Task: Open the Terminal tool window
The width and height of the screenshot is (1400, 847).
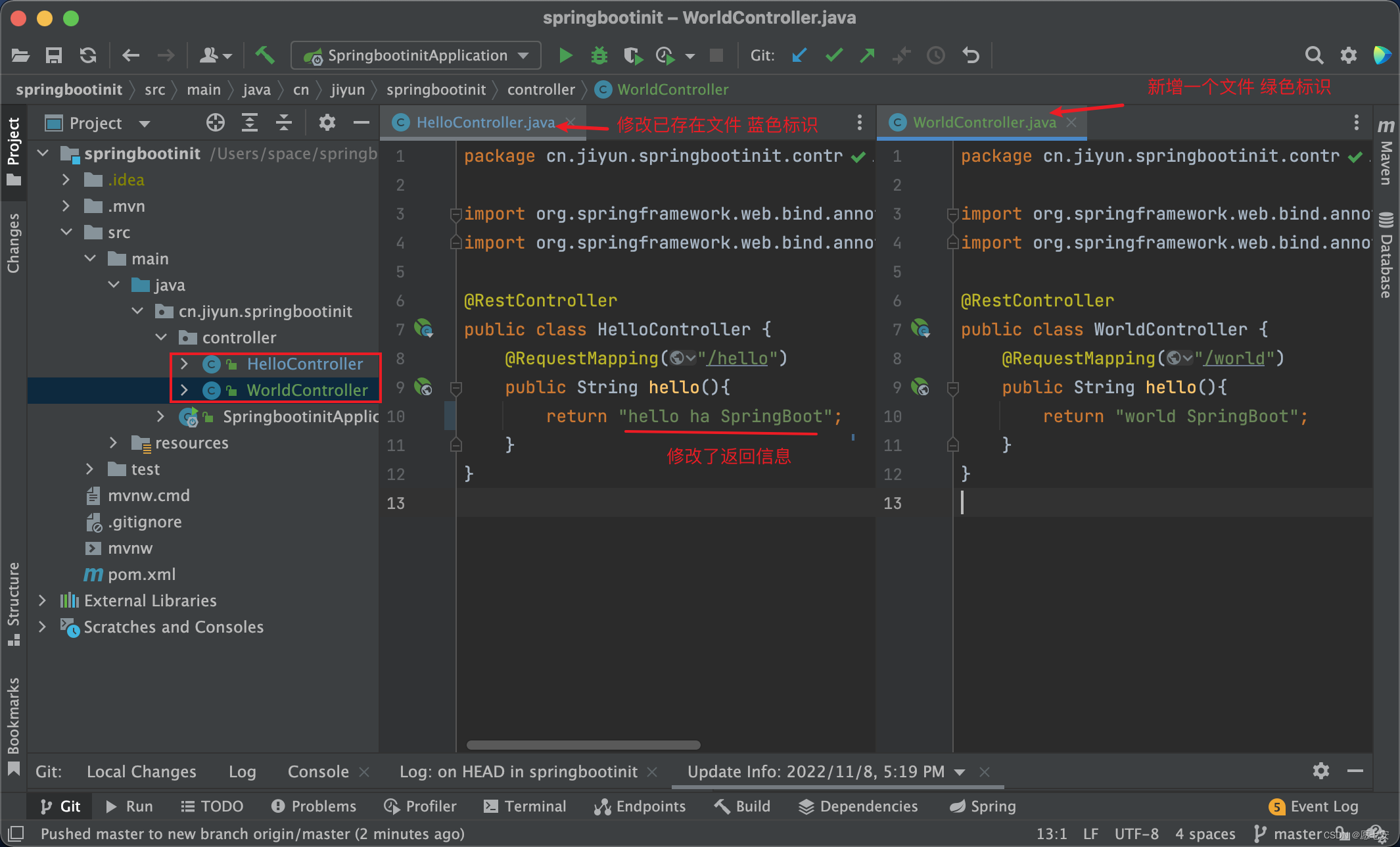Action: coord(525,806)
